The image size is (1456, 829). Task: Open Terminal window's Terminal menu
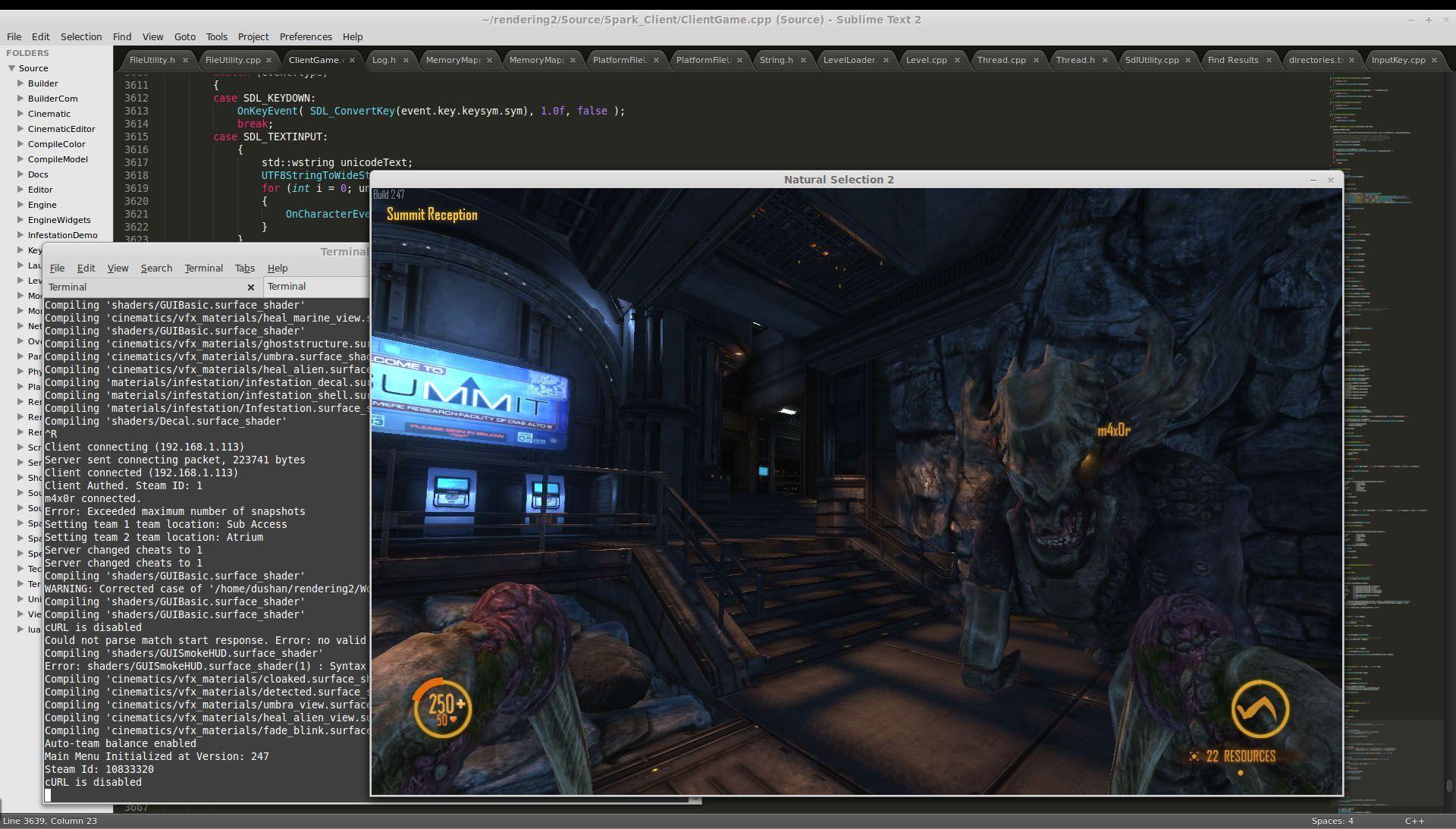click(204, 268)
